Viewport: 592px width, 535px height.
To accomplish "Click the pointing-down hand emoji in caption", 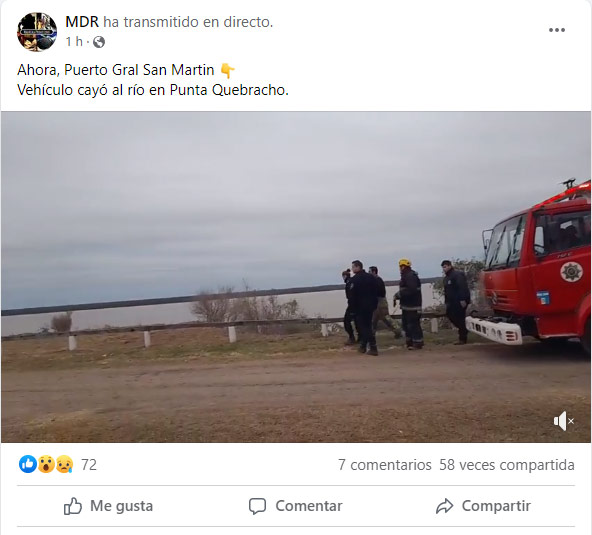I will coord(227,71).
